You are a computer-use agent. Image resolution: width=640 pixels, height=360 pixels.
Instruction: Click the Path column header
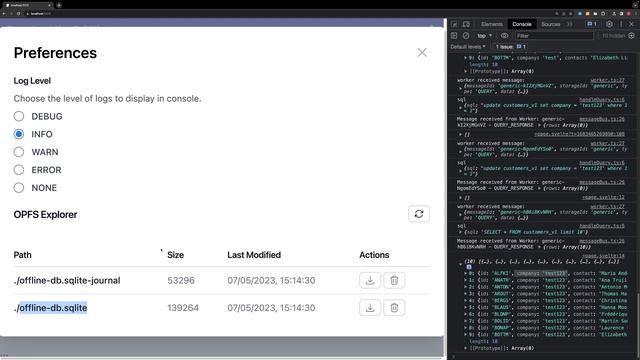pos(22,255)
